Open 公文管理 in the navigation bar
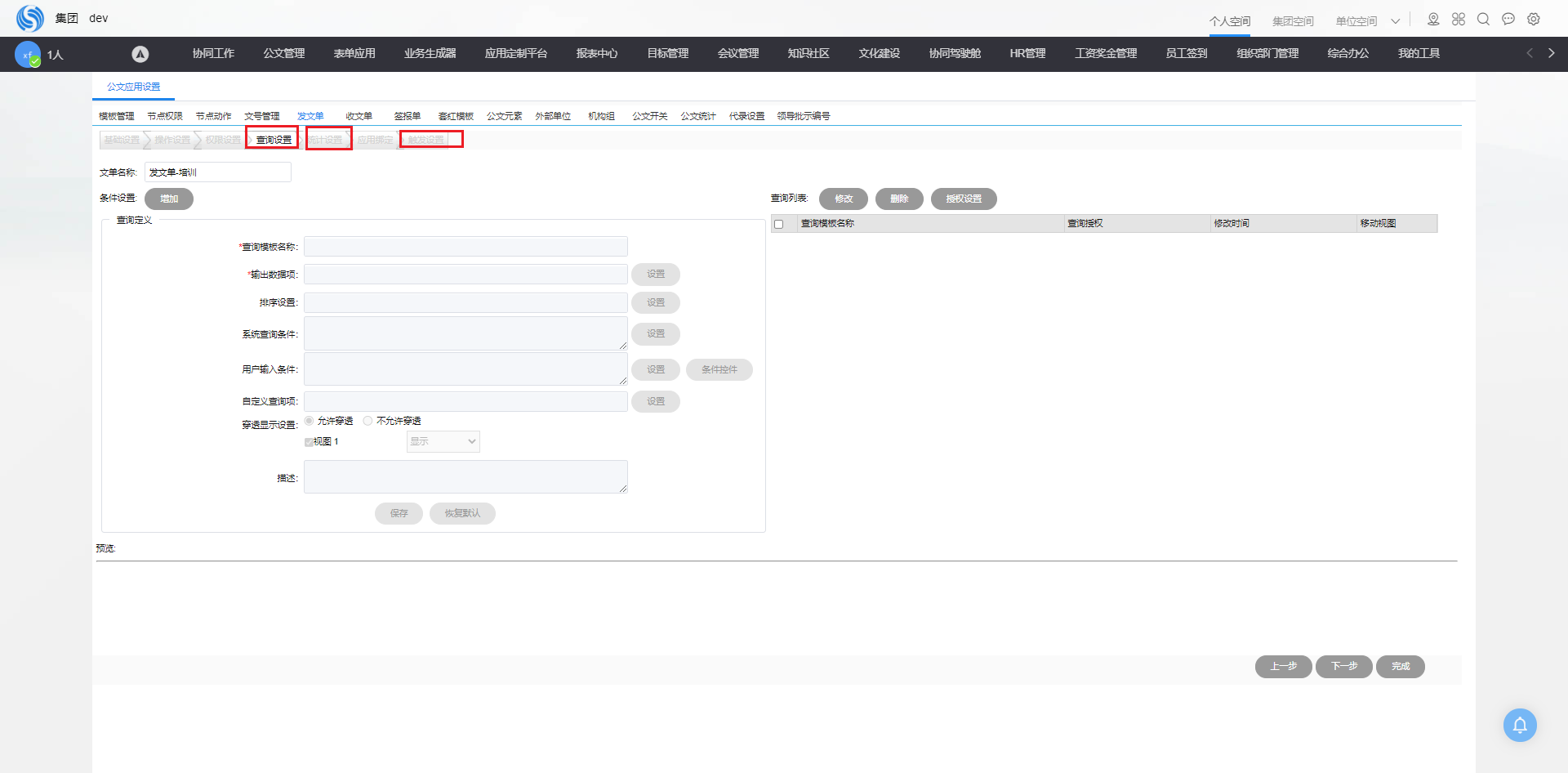The width and height of the screenshot is (1568, 773). pyautogui.click(x=284, y=54)
